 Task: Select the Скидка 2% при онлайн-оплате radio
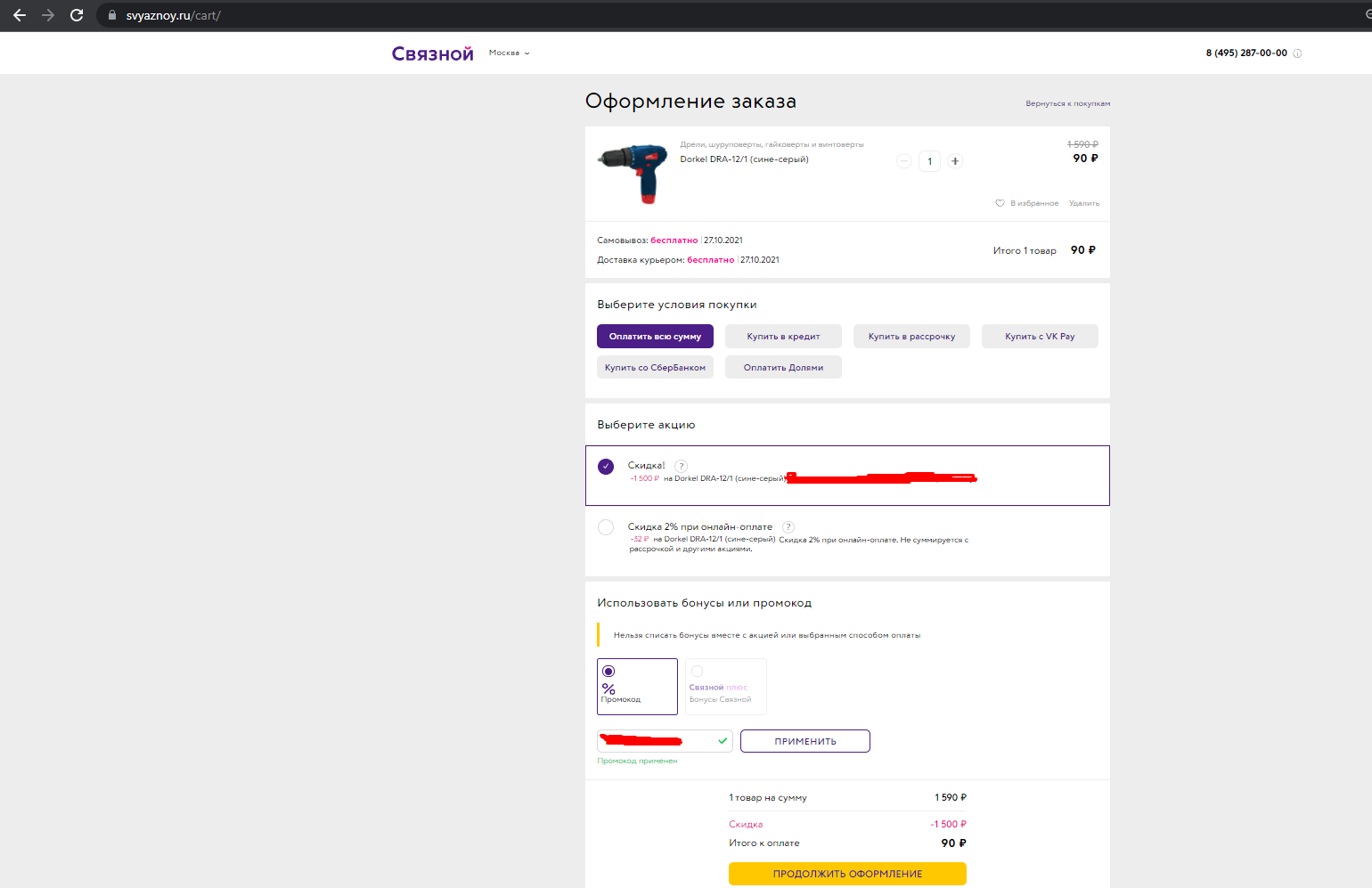point(606,527)
